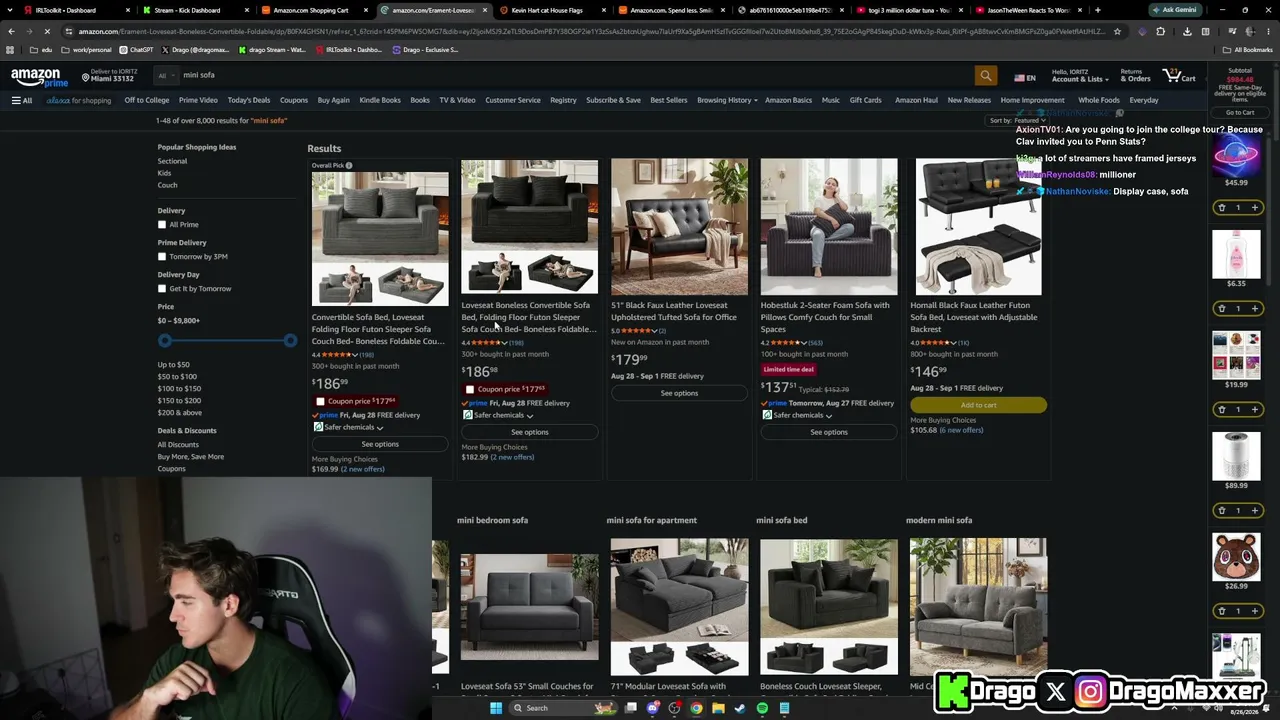This screenshot has height=720, width=1280.
Task: Remove the $26.99 cart item
Action: click(x=1221, y=611)
